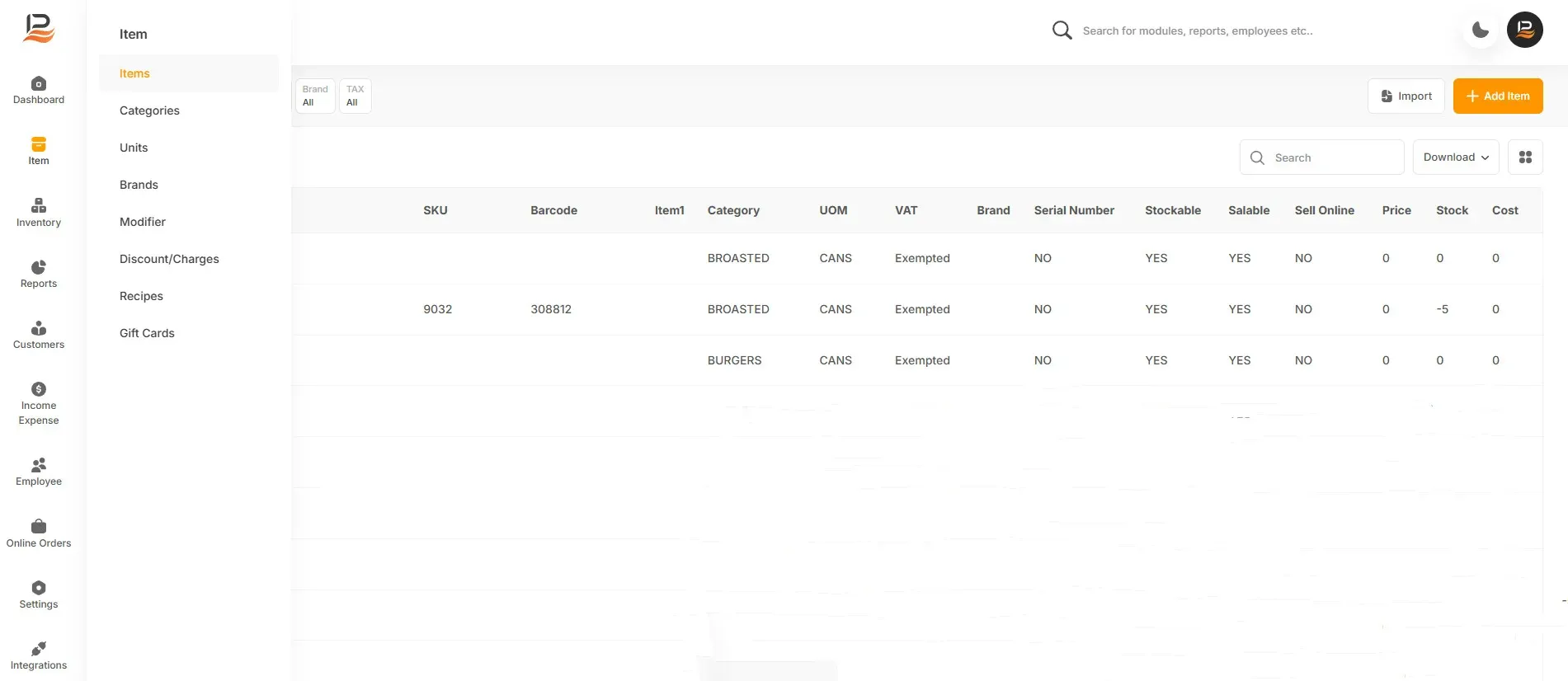1568x681 pixels.
Task: Expand the Download dropdown
Action: click(1456, 157)
